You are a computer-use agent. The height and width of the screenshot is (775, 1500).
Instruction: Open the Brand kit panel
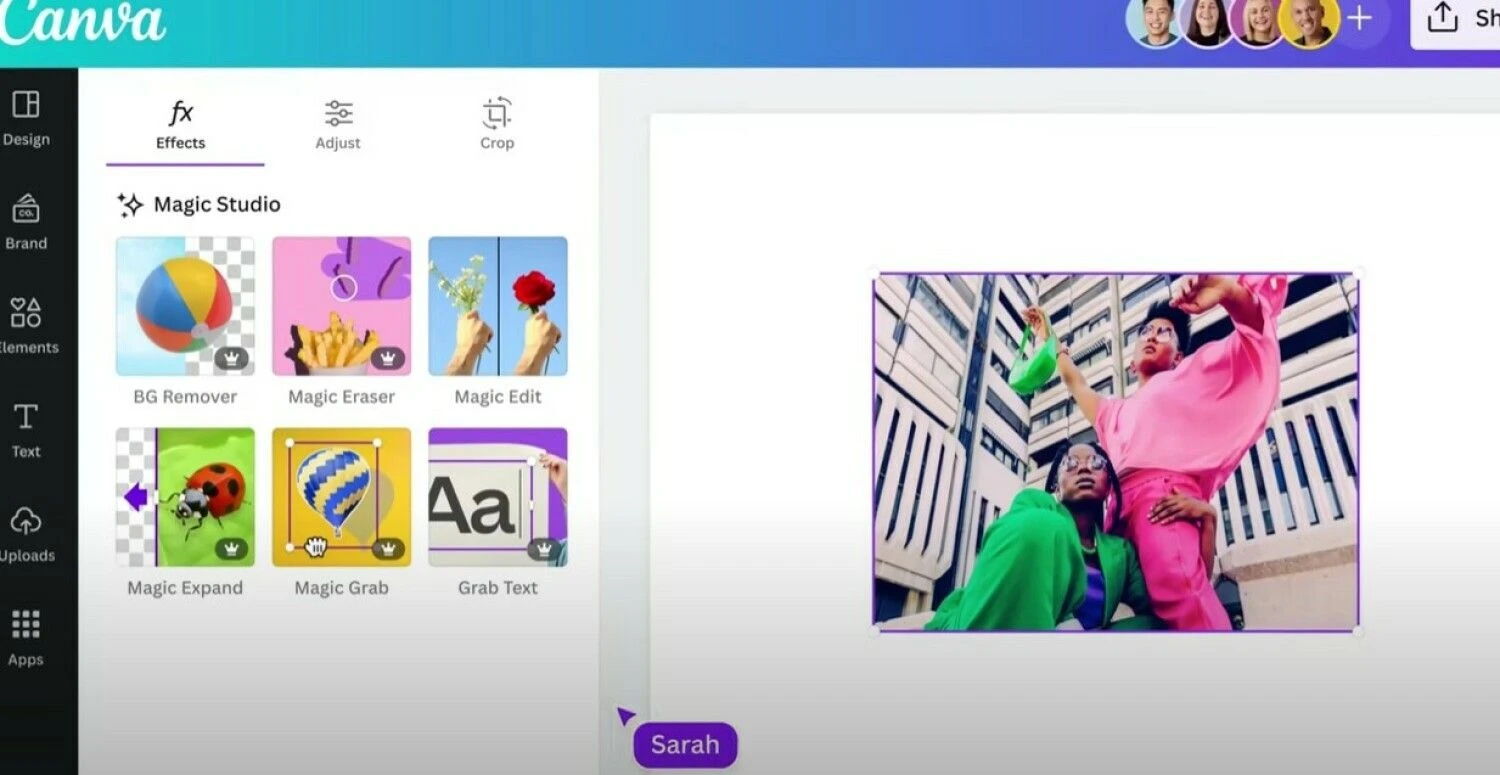26,221
